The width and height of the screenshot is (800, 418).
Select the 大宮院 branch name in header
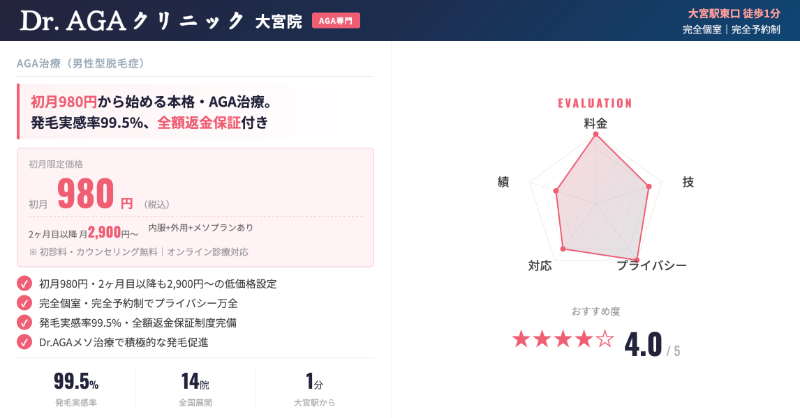[279, 21]
